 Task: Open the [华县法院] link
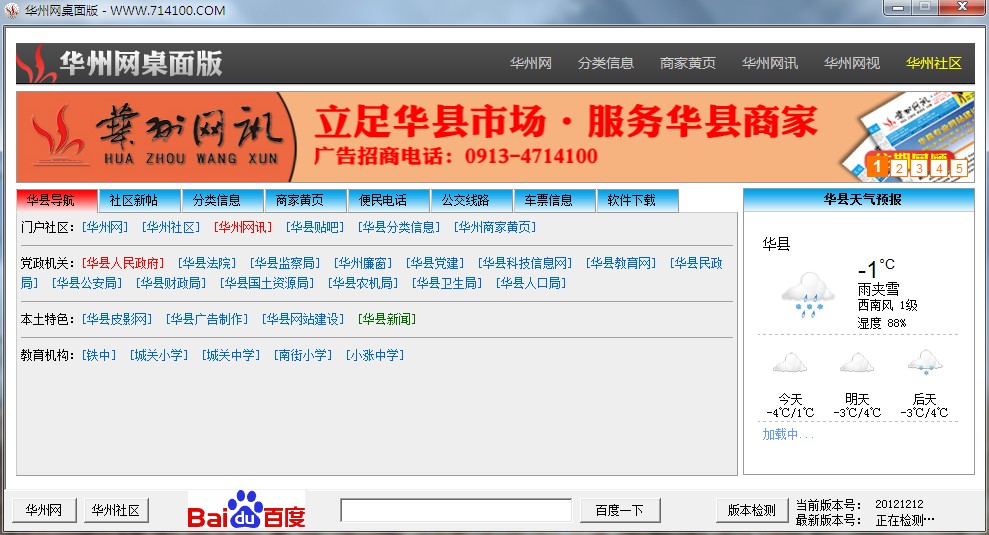pos(207,263)
